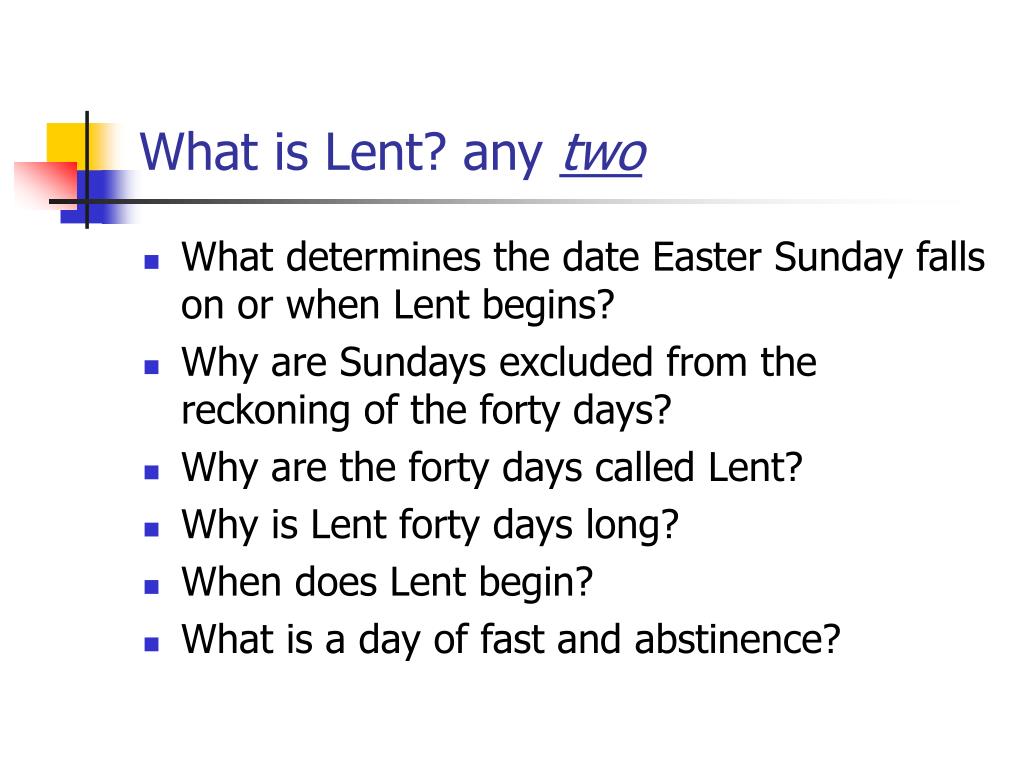Select the line "What determines the date Easter Sunday falls"
1024x768 pixels.
point(583,259)
